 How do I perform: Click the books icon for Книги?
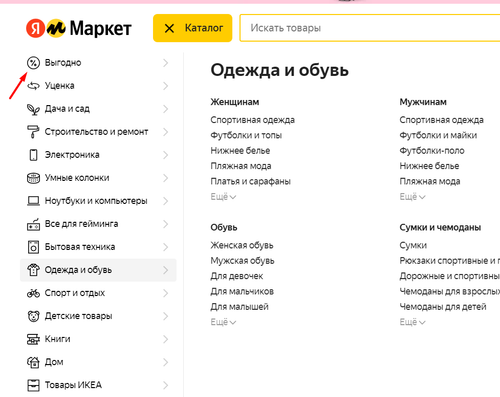tap(33, 339)
